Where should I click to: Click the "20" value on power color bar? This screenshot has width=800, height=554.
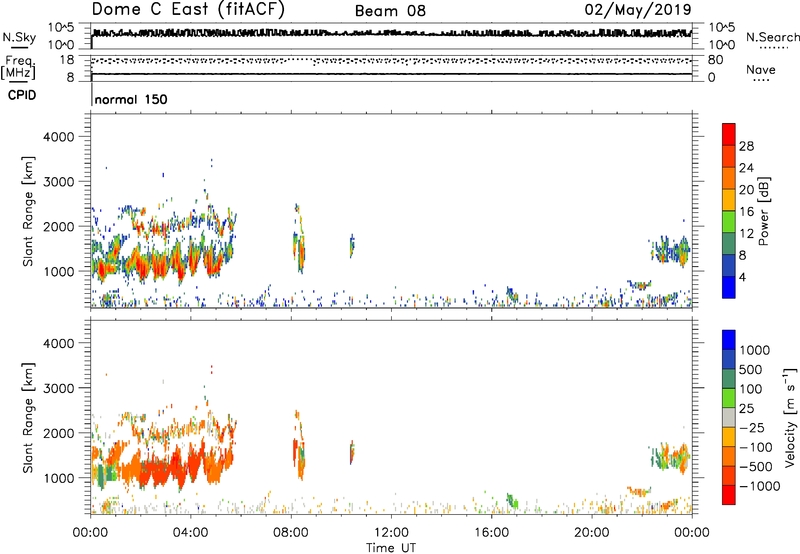[746, 190]
